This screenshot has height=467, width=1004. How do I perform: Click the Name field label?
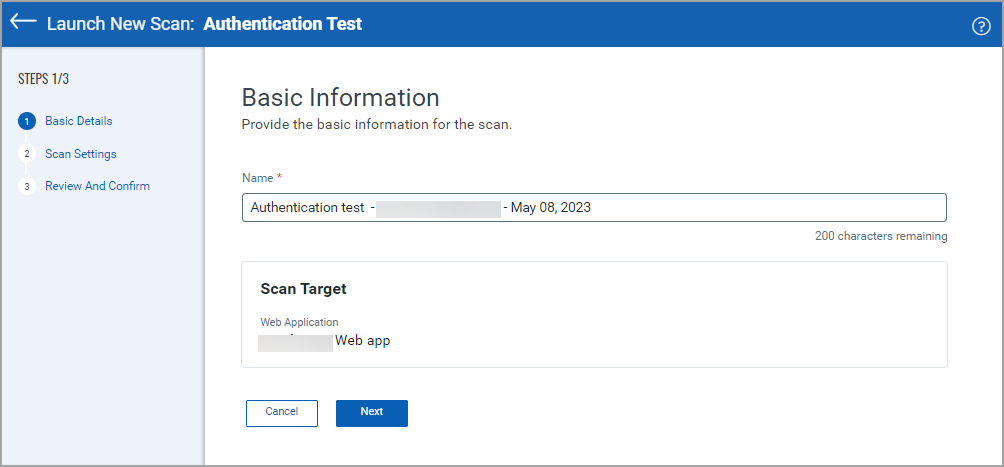(x=258, y=177)
